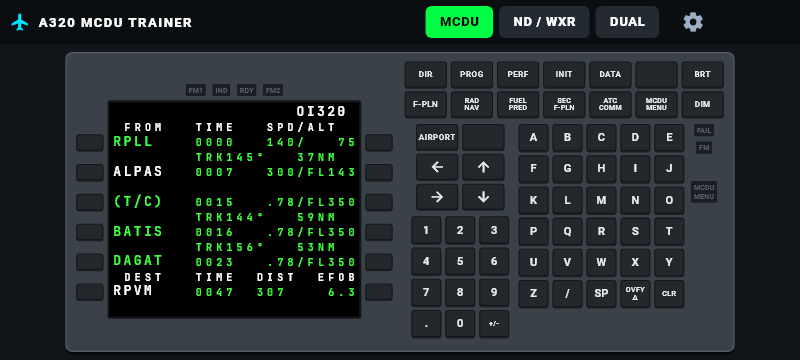Click left line select key beside RPLL
The height and width of the screenshot is (360, 800).
90,143
